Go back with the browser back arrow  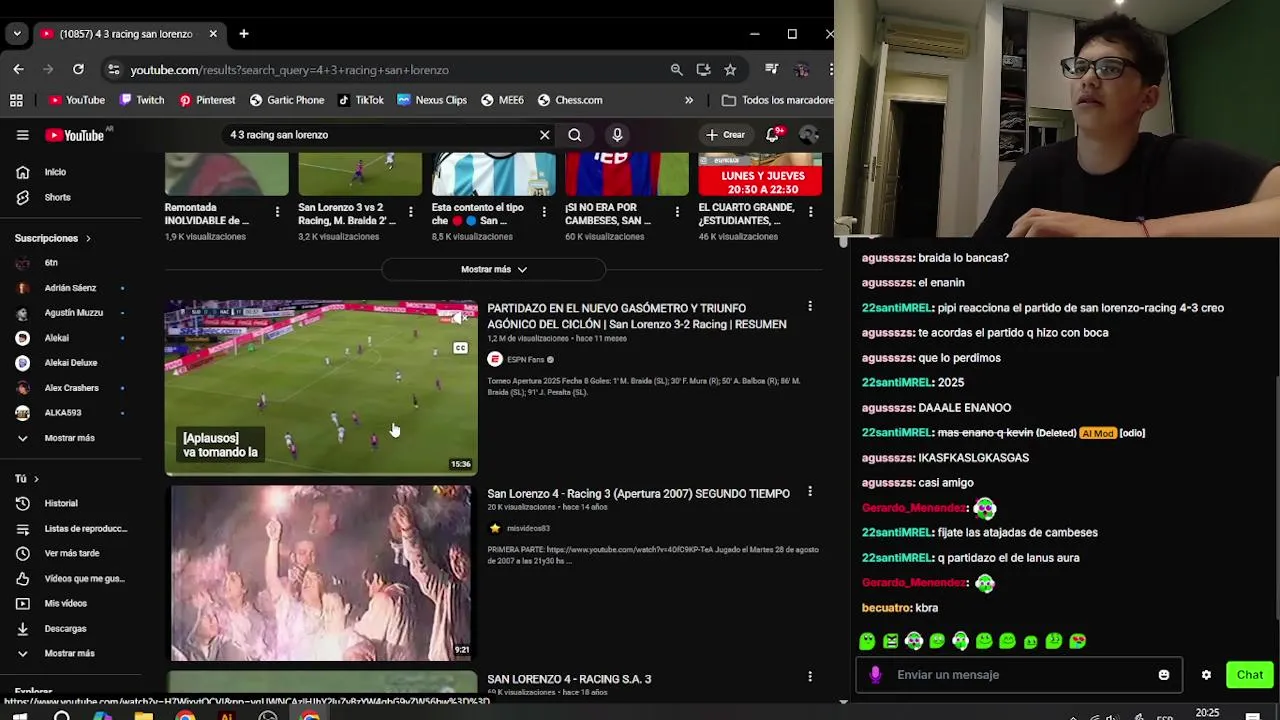(18, 69)
